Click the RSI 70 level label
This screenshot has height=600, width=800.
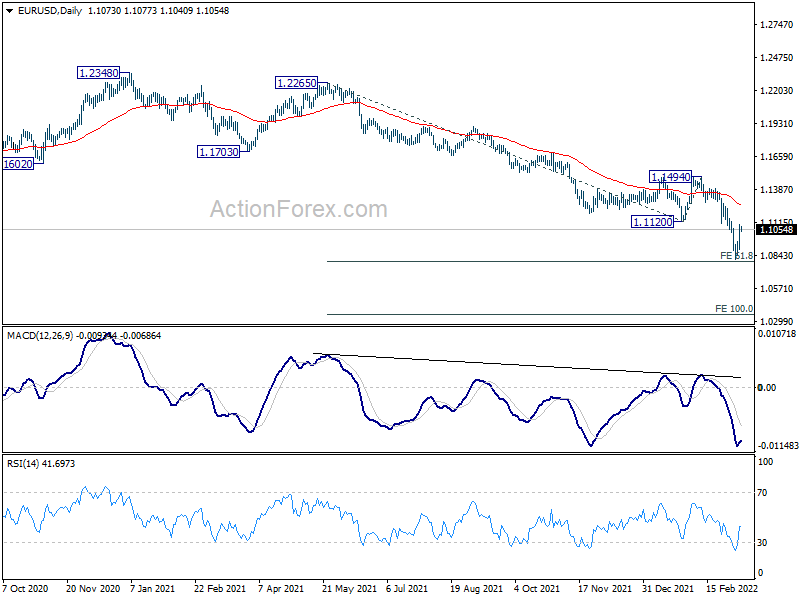tap(762, 493)
